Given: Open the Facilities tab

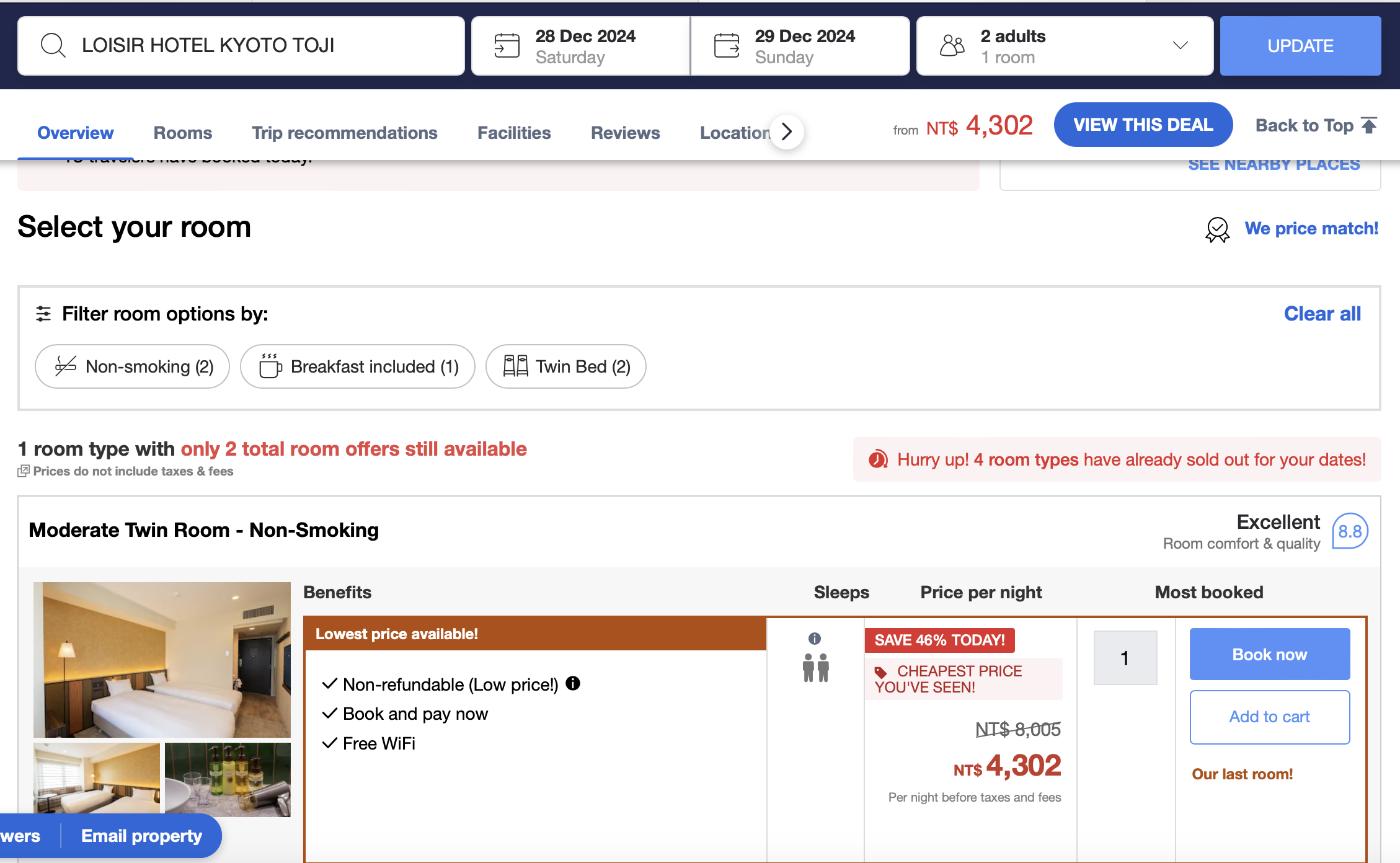Looking at the screenshot, I should [513, 133].
